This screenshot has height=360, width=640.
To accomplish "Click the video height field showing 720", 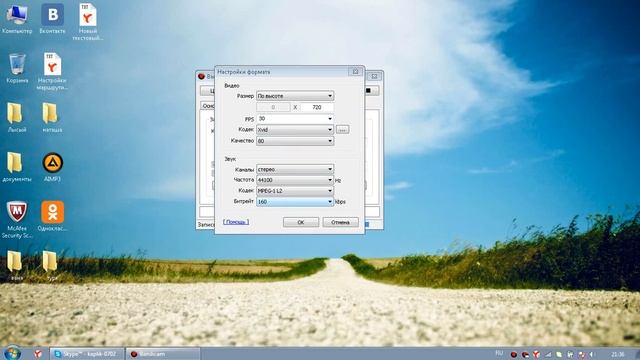I will point(317,107).
